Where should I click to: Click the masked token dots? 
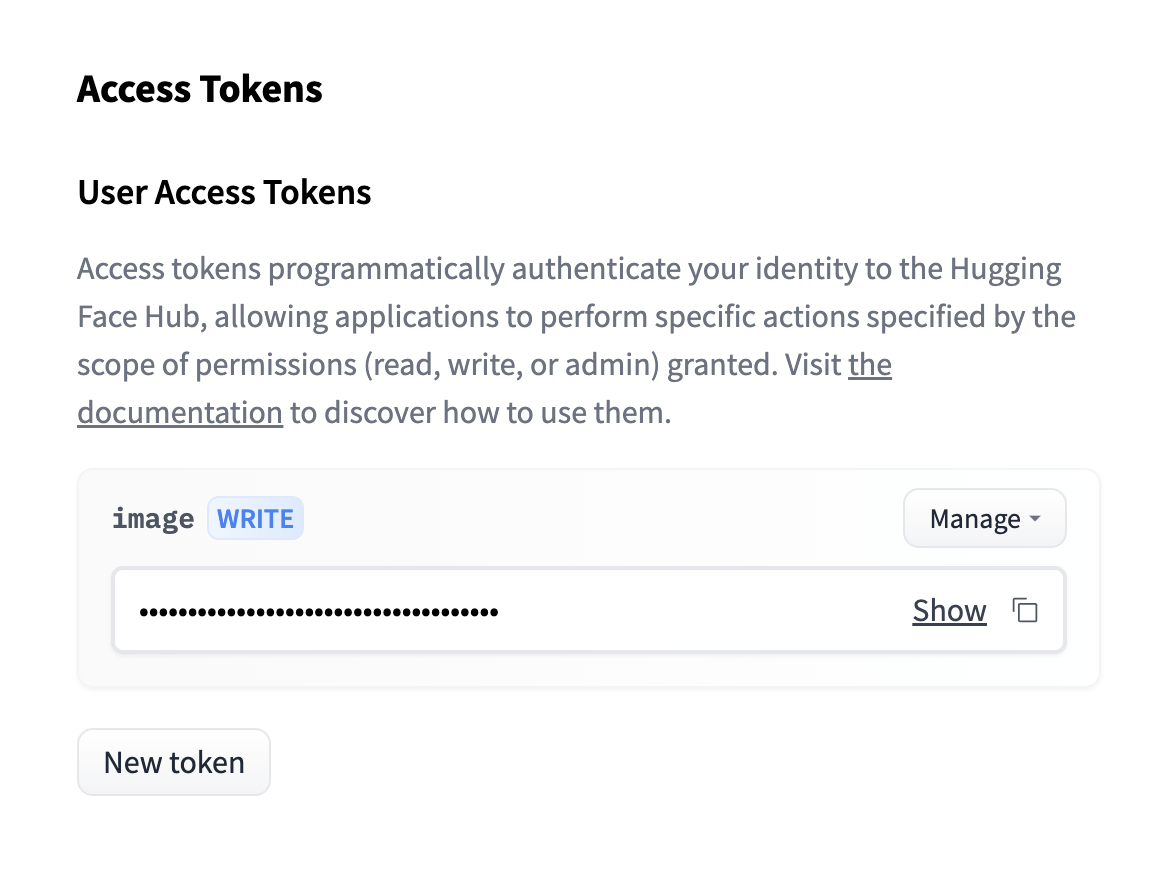pyautogui.click(x=318, y=611)
